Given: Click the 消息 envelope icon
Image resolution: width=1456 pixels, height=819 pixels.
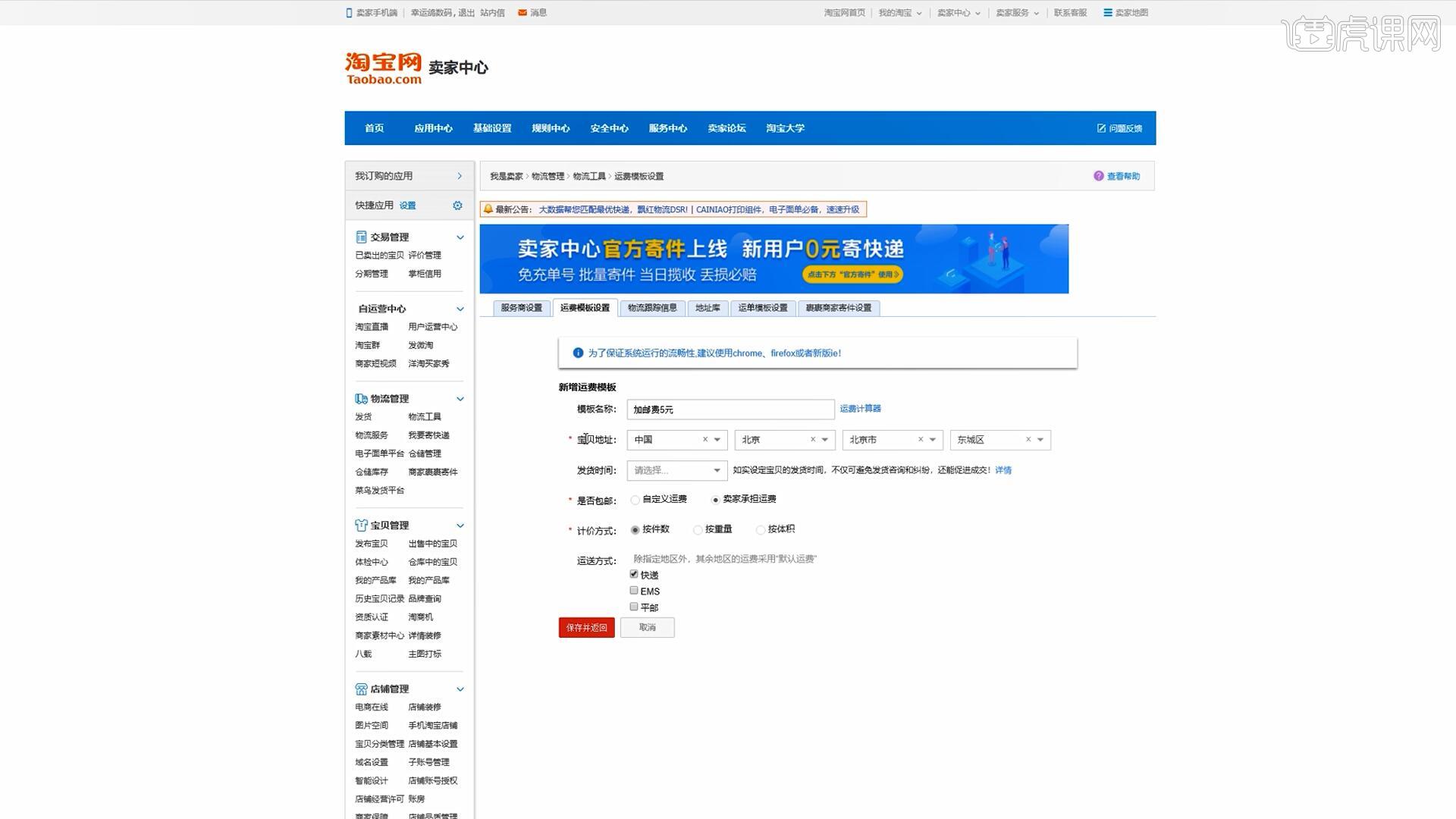Looking at the screenshot, I should click(x=522, y=13).
